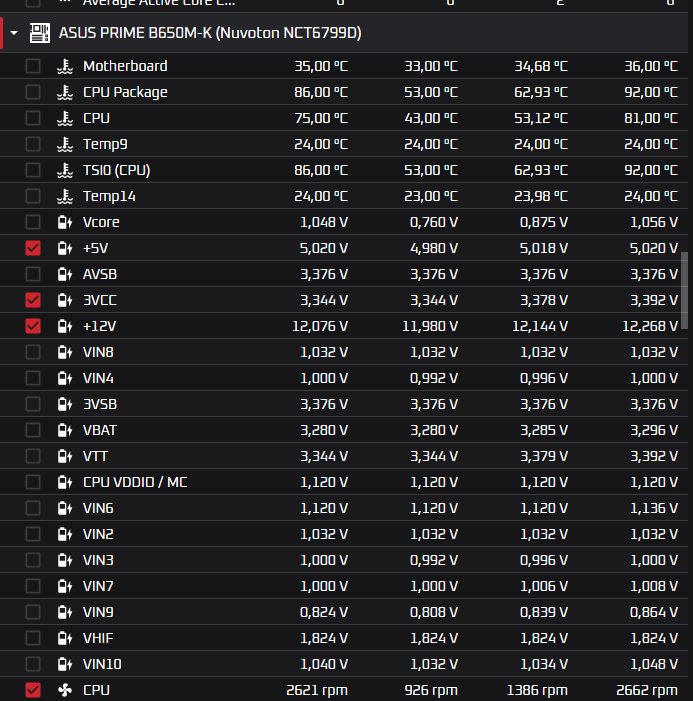Click the voltage icon beside VIN4
The image size is (693, 701).
coord(65,378)
